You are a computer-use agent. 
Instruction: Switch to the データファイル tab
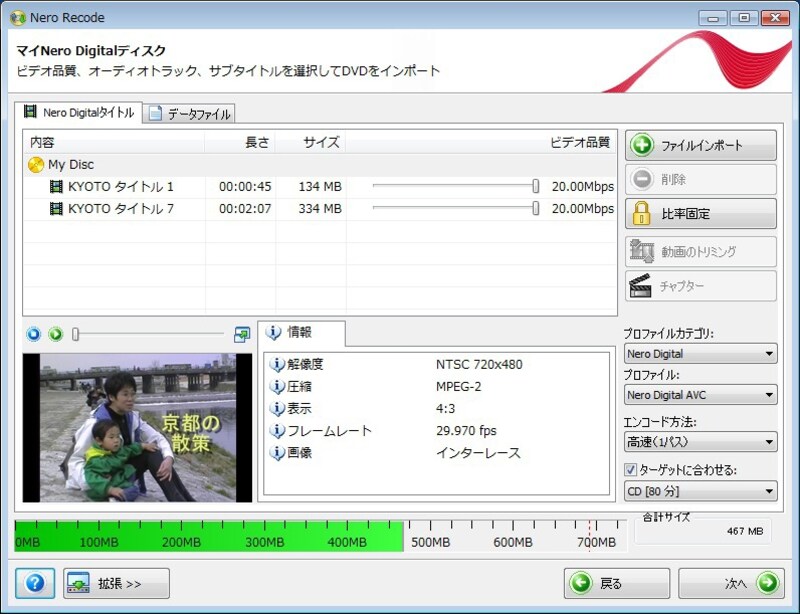tap(190, 114)
